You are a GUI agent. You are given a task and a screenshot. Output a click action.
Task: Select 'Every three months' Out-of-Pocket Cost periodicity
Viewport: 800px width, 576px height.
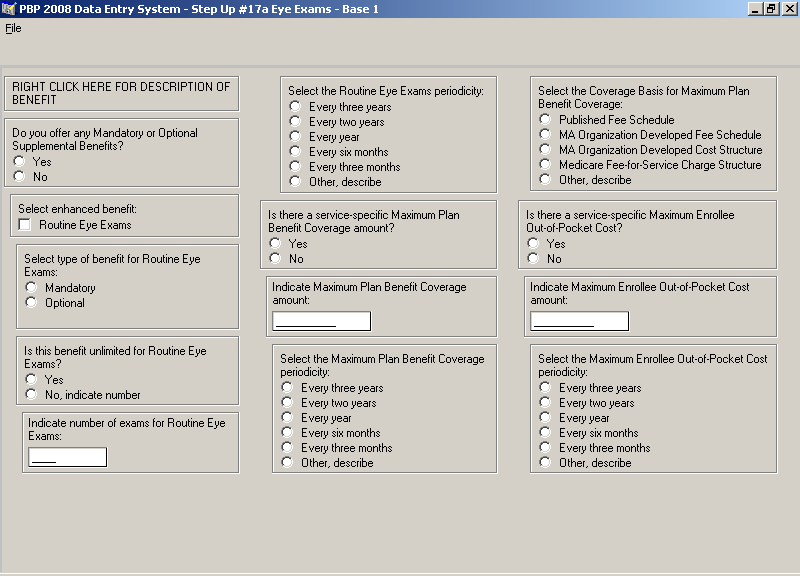[x=545, y=448]
